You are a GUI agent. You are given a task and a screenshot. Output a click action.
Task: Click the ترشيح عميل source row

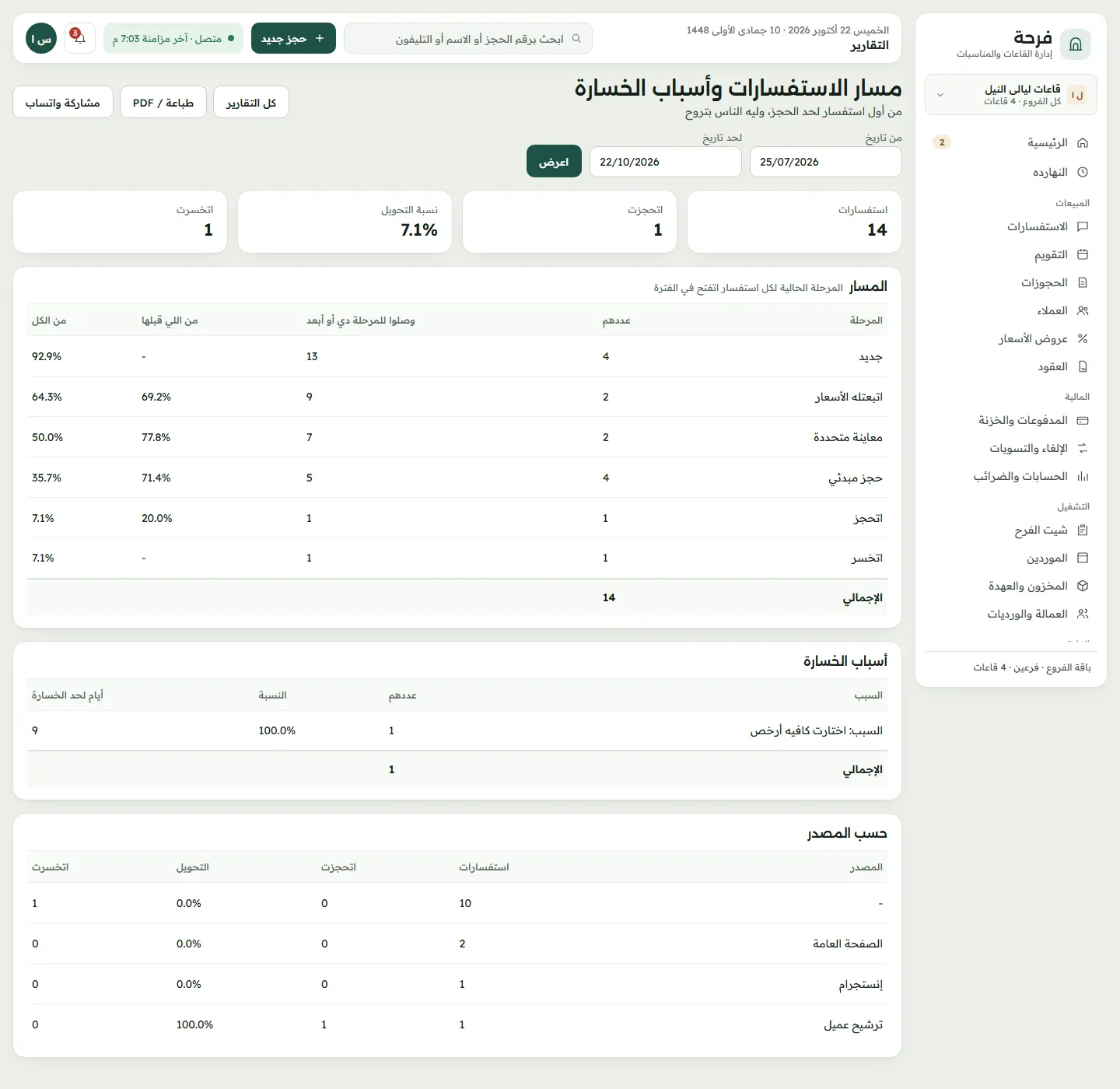point(457,1024)
